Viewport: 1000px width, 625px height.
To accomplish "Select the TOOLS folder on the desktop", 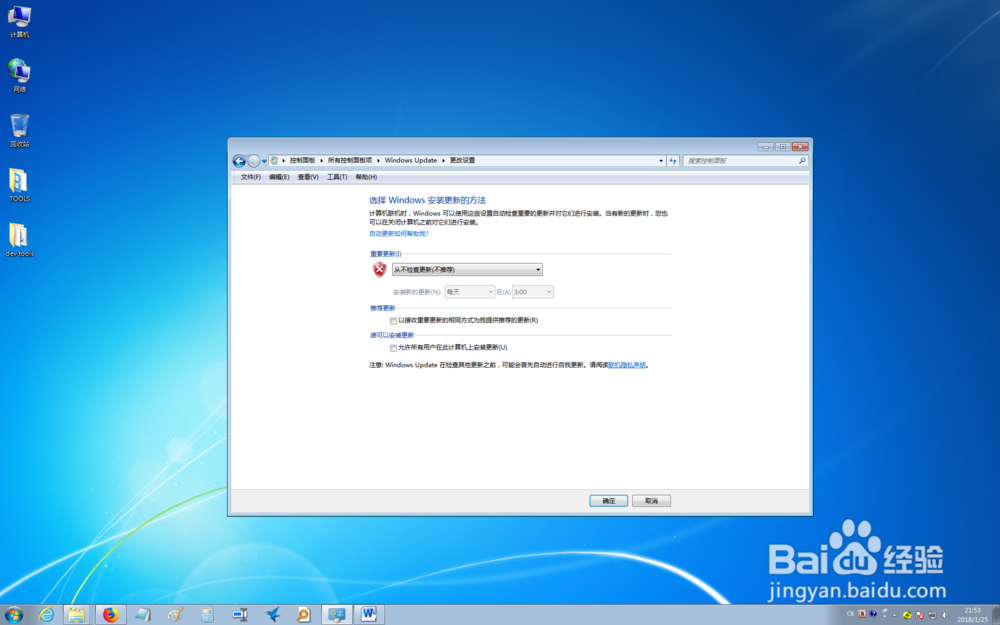I will [x=19, y=185].
